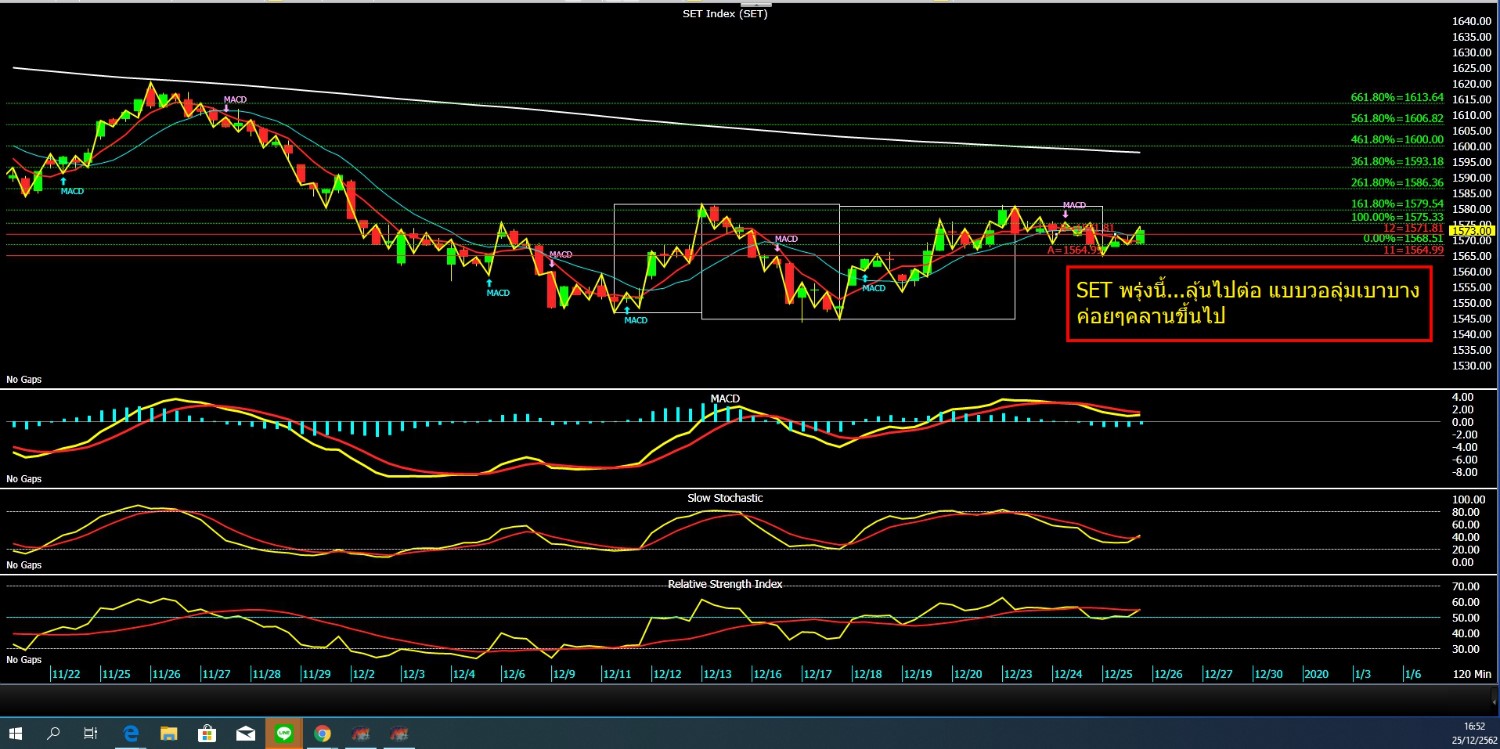Select the red-bordered Thai annotation text box

[x=1248, y=303]
